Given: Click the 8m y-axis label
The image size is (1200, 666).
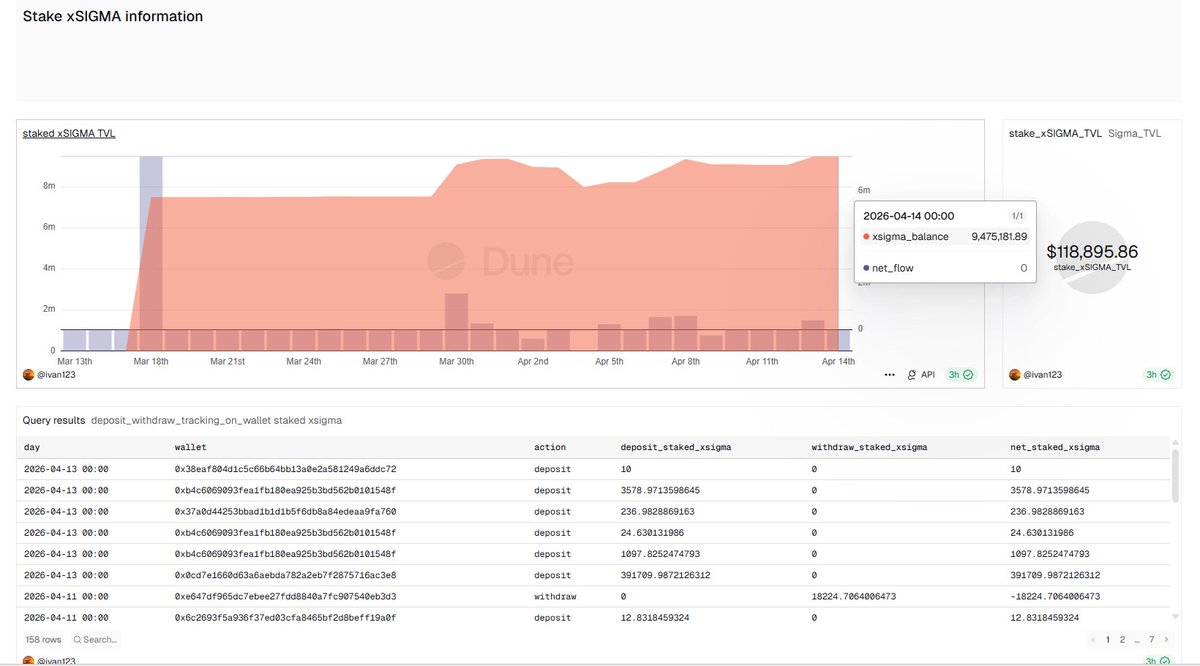Looking at the screenshot, I should click(x=48, y=186).
